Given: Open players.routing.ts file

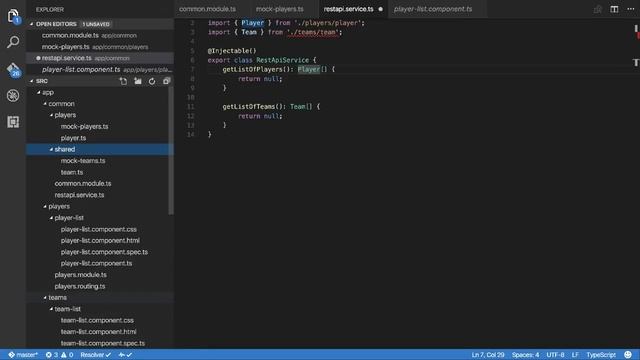Looking at the screenshot, I should 80,287.
